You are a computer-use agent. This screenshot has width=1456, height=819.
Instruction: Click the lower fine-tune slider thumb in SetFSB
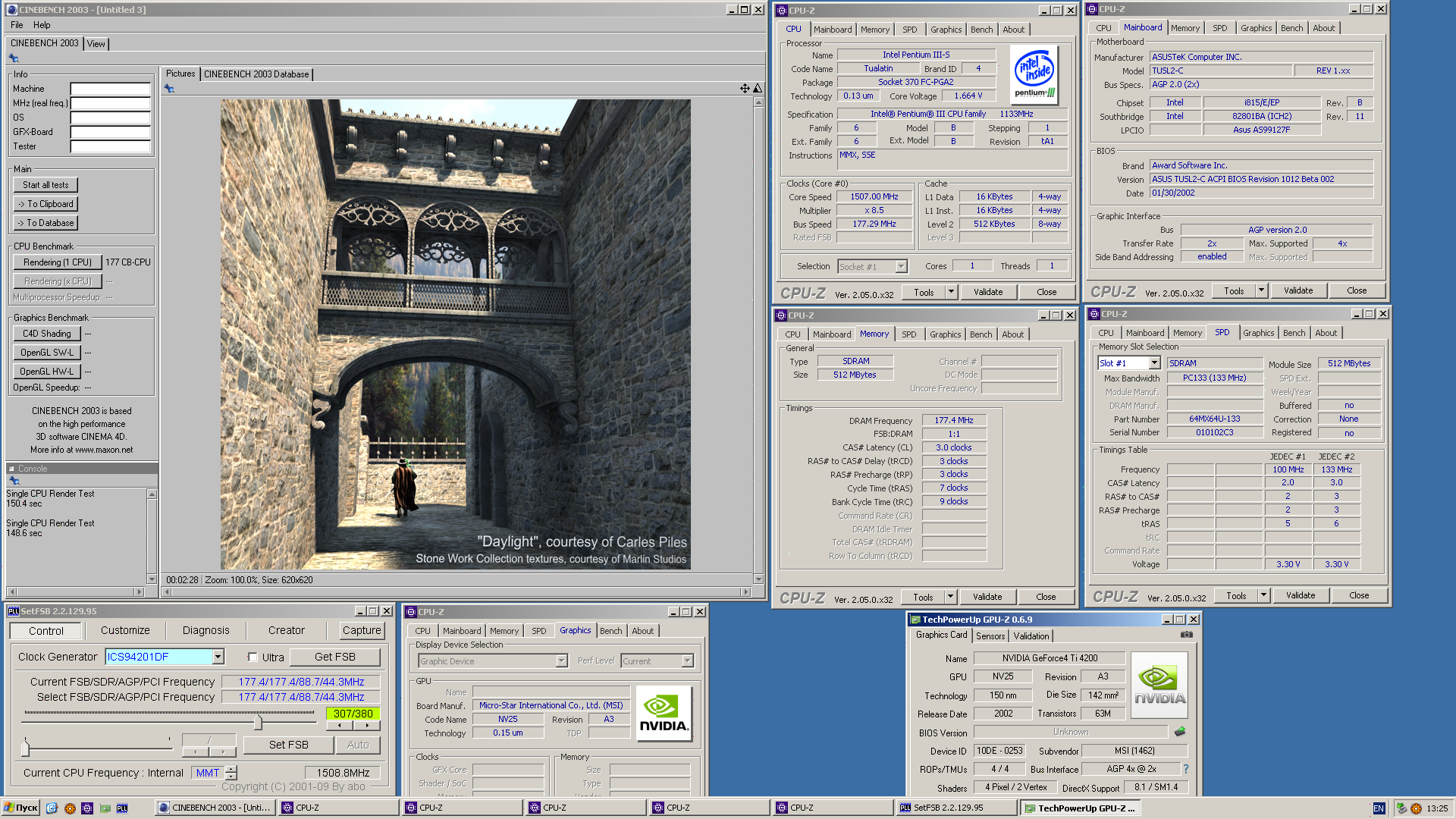26,748
